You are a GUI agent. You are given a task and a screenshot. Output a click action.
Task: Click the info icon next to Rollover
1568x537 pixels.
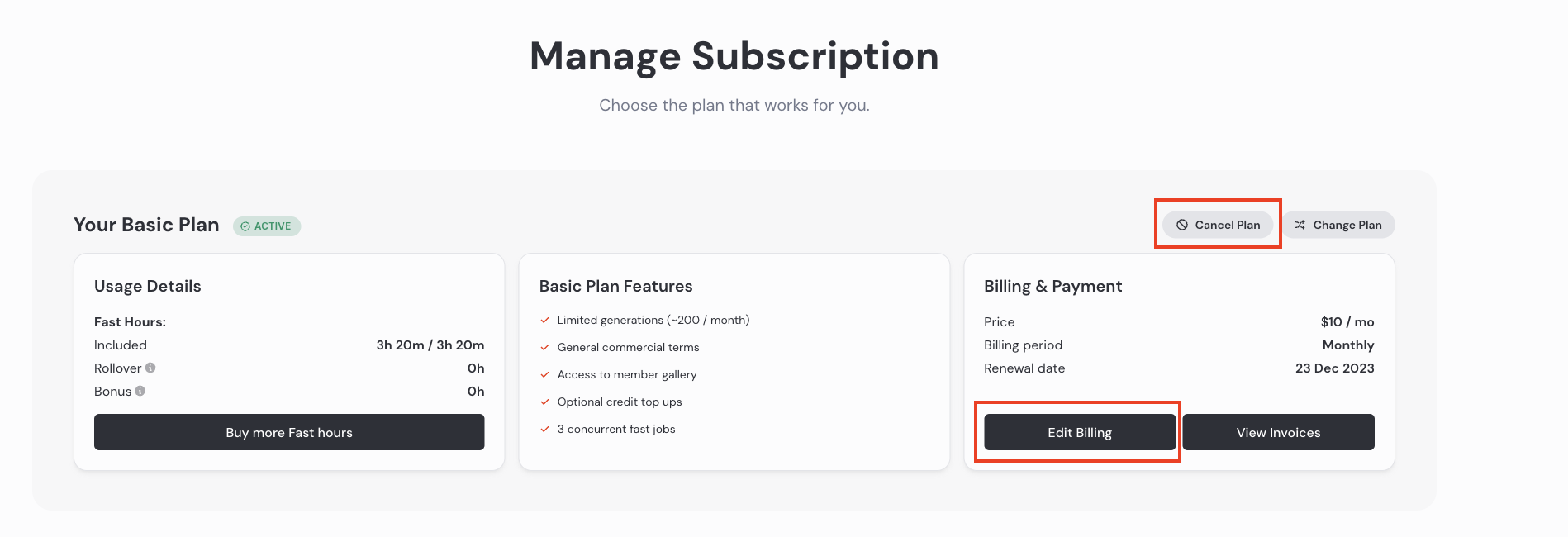[x=150, y=367]
